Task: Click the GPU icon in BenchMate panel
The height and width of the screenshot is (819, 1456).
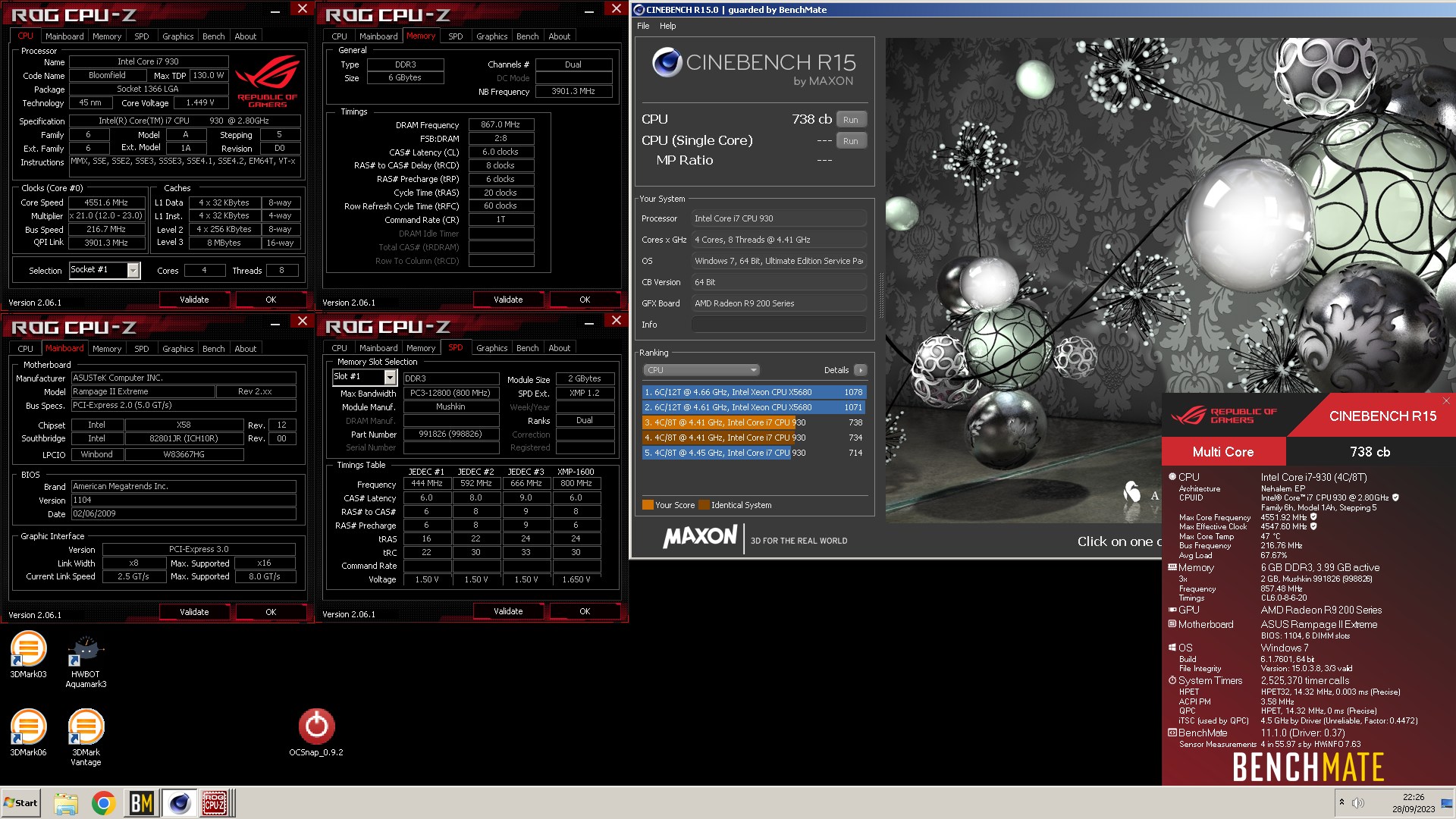Action: point(1172,610)
